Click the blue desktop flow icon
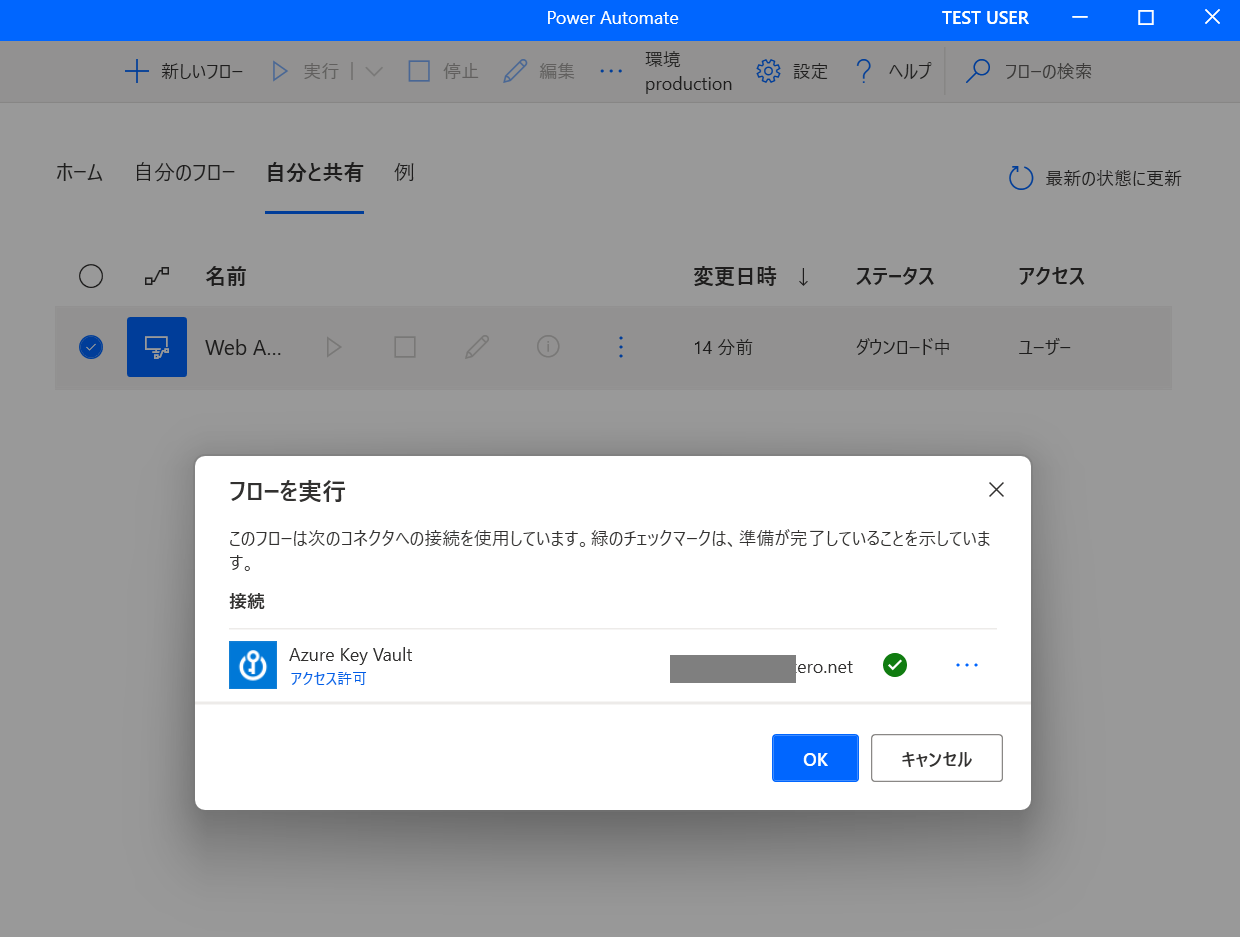 coord(157,347)
